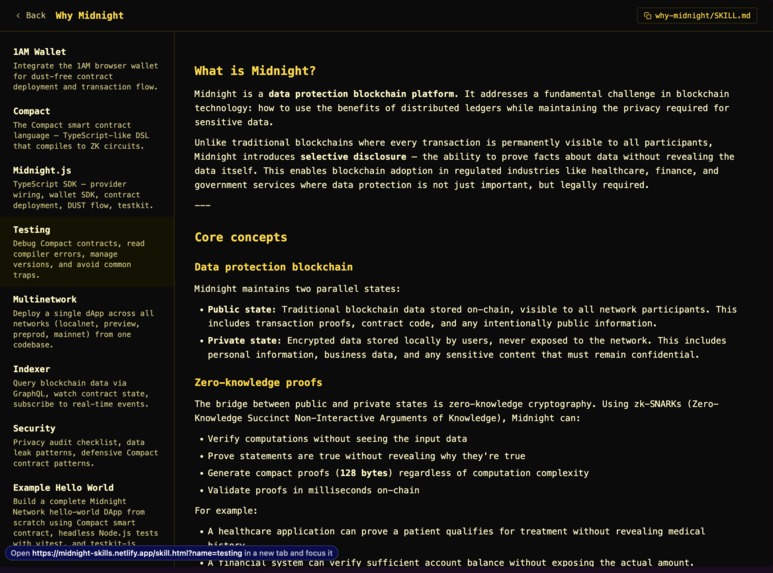Click the copy icon beside why-midnight/SKILL.md

[x=647, y=16]
